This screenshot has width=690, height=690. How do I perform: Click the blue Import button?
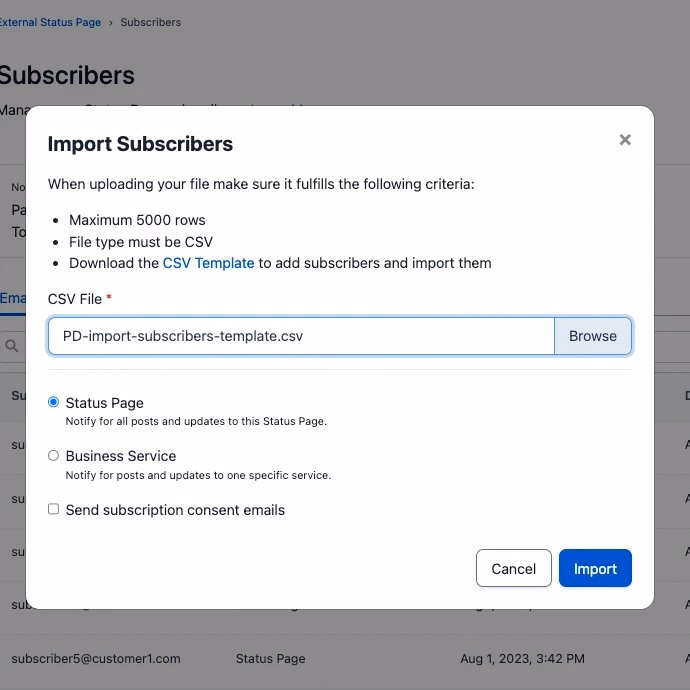pyautogui.click(x=595, y=568)
